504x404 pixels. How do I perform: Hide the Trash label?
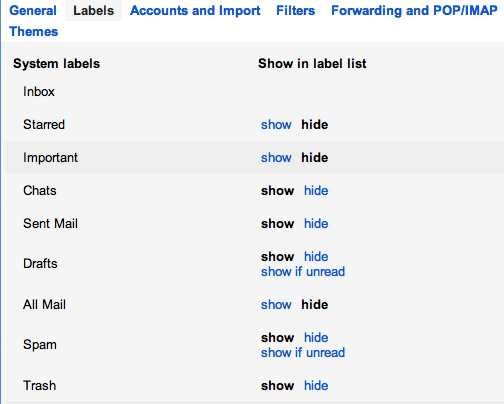click(x=316, y=386)
